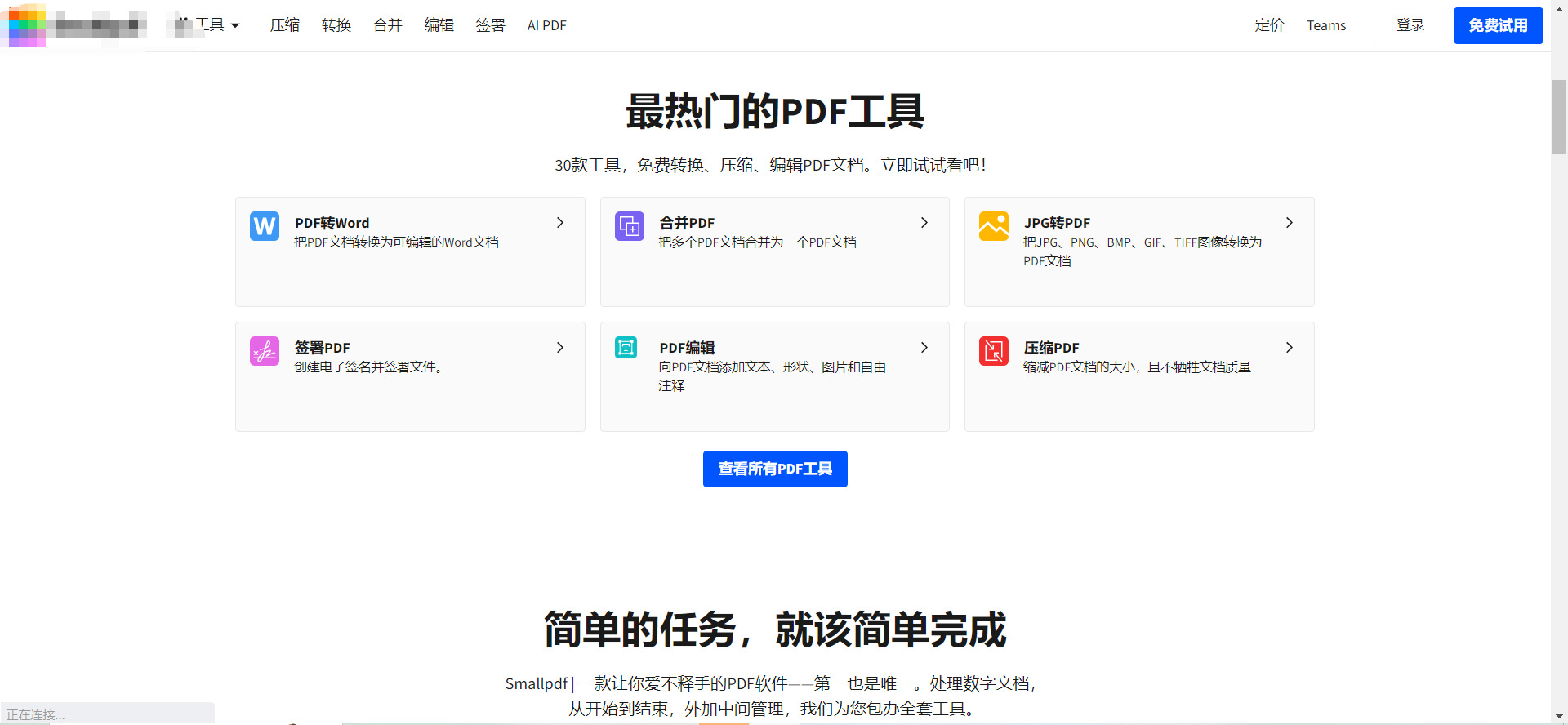Click the purple 合并PDF icon

[x=629, y=226]
